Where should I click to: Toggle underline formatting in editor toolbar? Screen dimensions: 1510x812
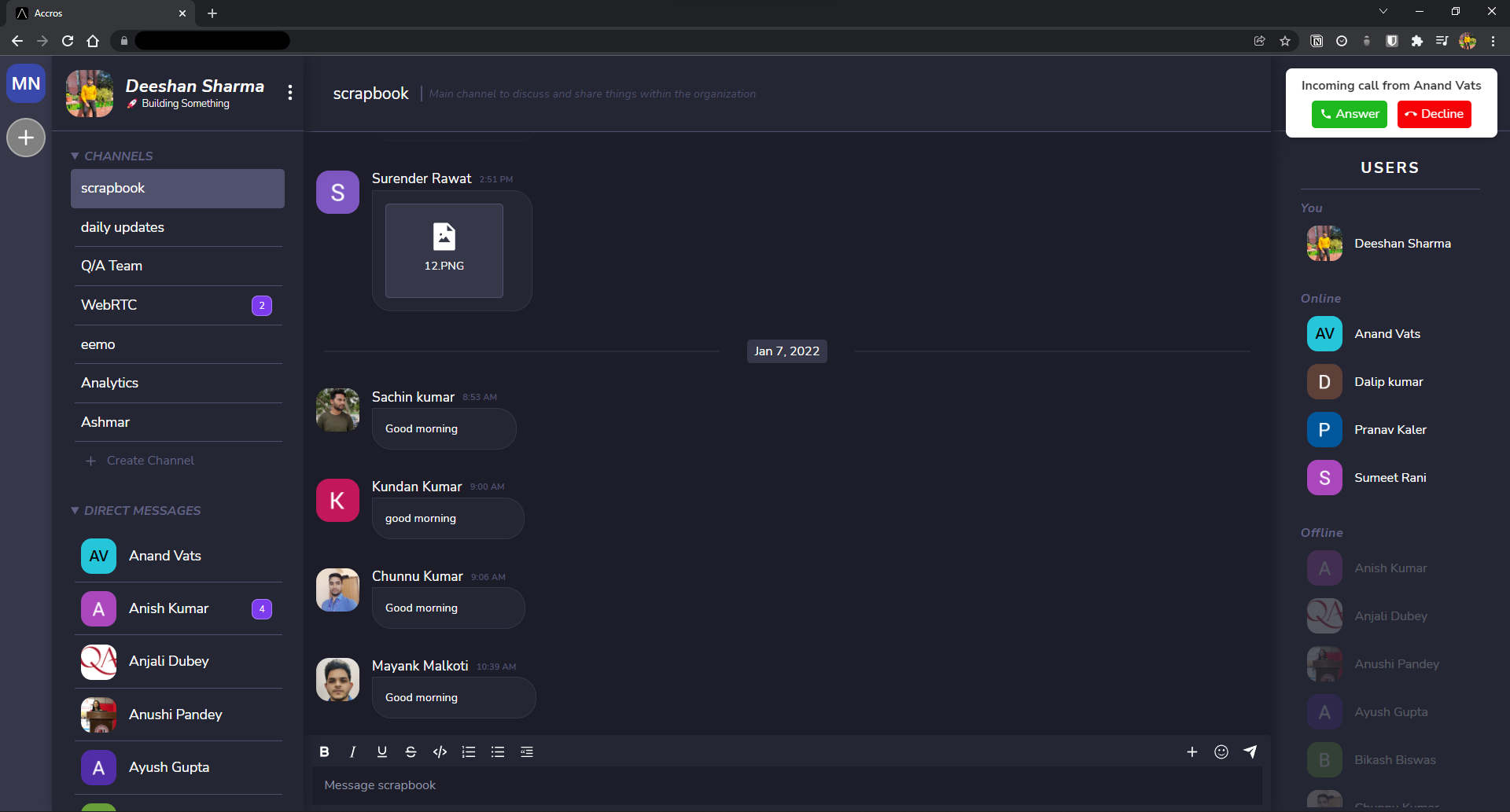click(x=382, y=752)
